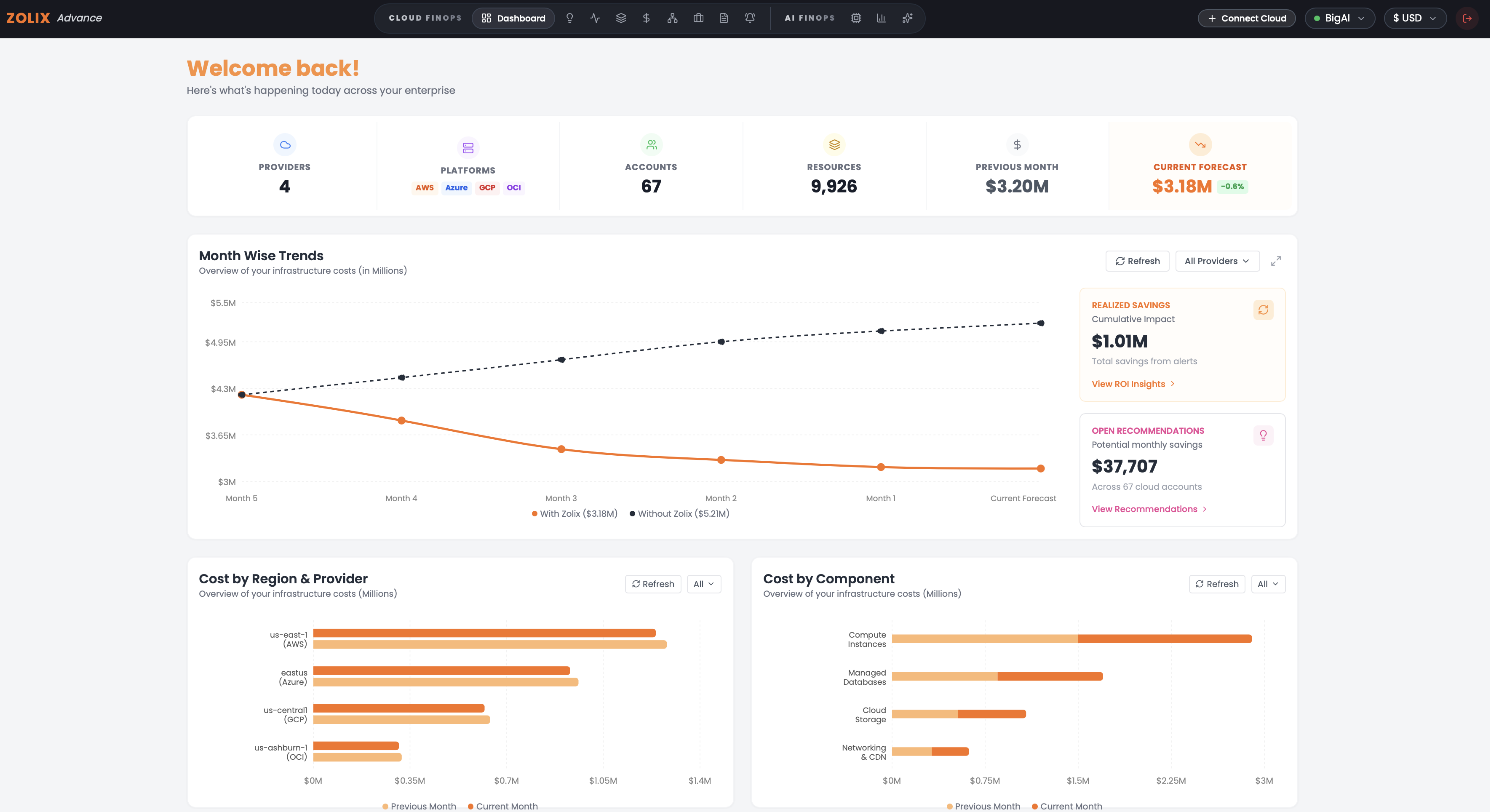Open the alerts bell nav icon
This screenshot has height=812, width=1491.
click(750, 18)
